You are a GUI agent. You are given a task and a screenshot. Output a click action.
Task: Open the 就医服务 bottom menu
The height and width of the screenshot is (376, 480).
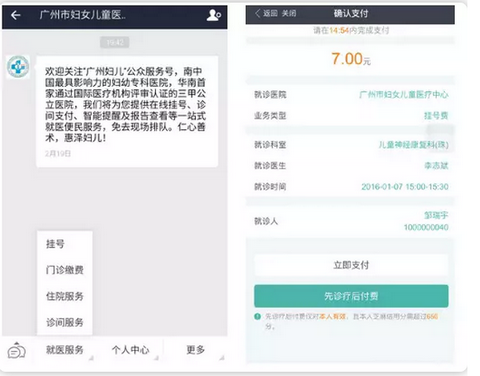pos(65,350)
